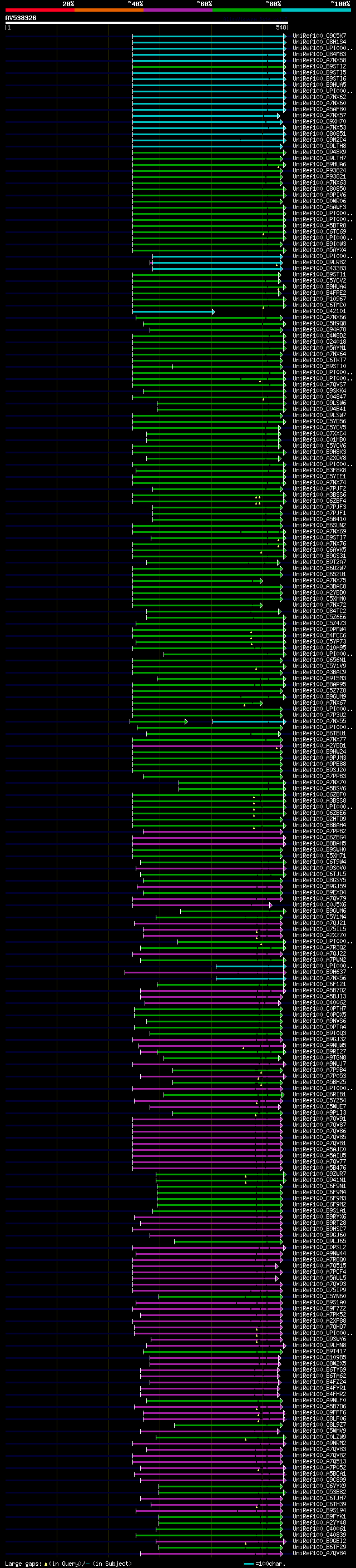
Task: Open hit UniRef100_B9HUA5
Action: (x=319, y=85)
